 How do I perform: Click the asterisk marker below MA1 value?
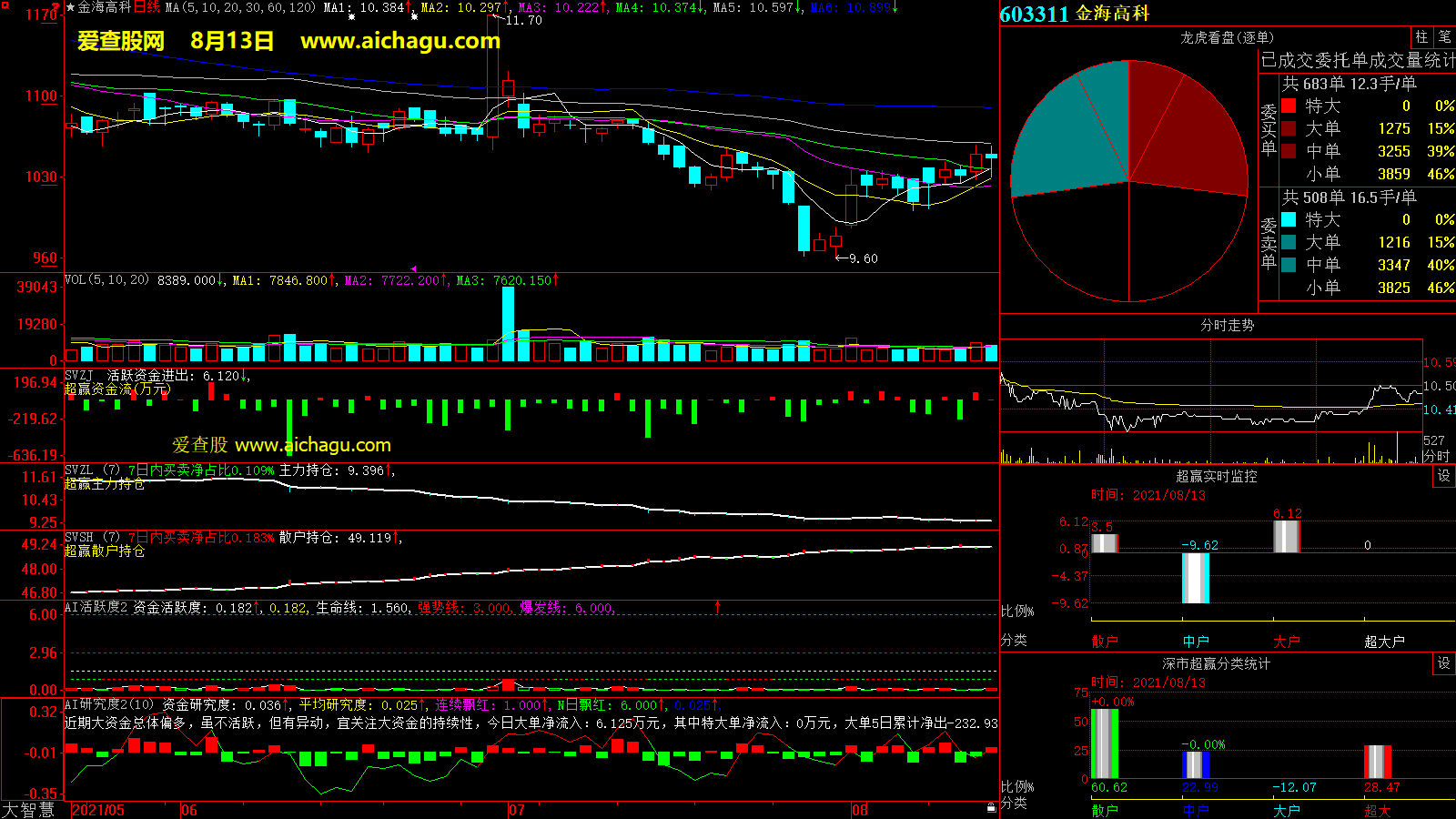click(x=351, y=17)
